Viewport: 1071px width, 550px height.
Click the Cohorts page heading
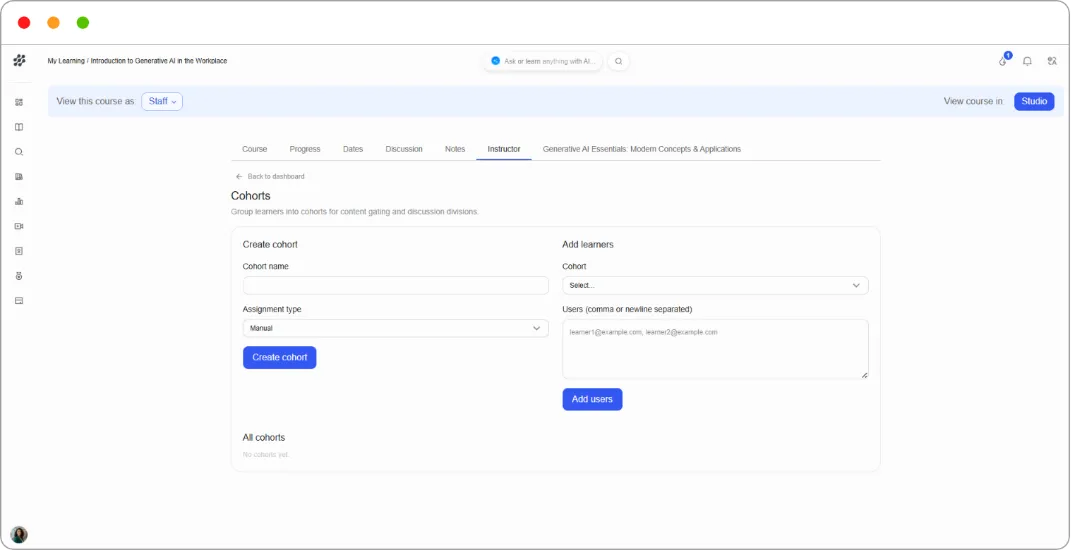pos(251,196)
